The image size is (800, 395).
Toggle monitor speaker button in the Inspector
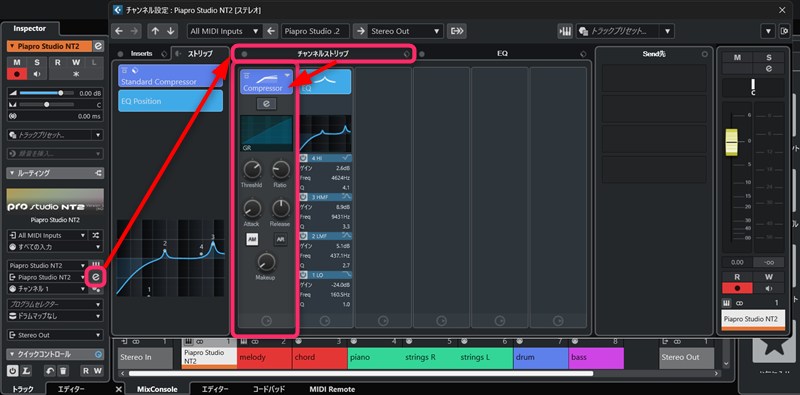click(x=37, y=74)
